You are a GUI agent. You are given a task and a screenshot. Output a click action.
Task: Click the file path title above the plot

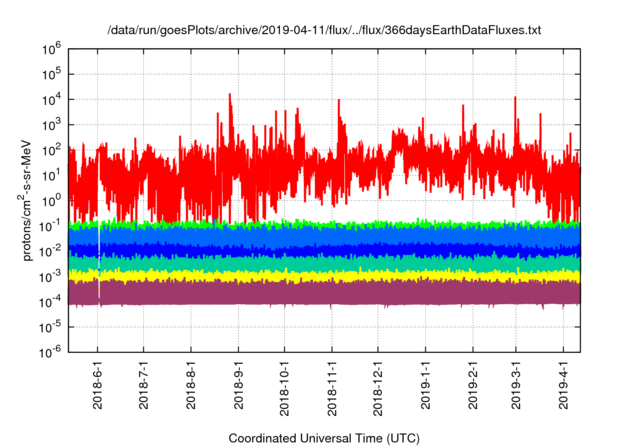324,30
